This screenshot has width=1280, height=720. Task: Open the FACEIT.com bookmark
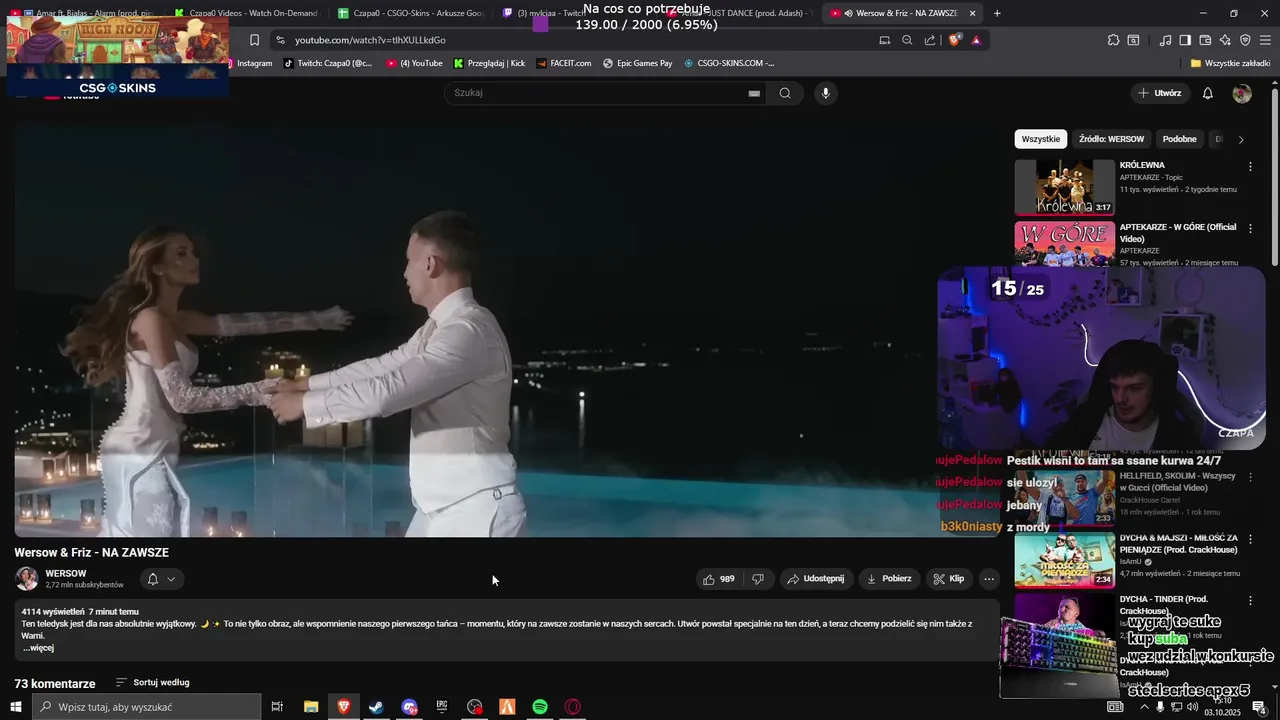[563, 63]
